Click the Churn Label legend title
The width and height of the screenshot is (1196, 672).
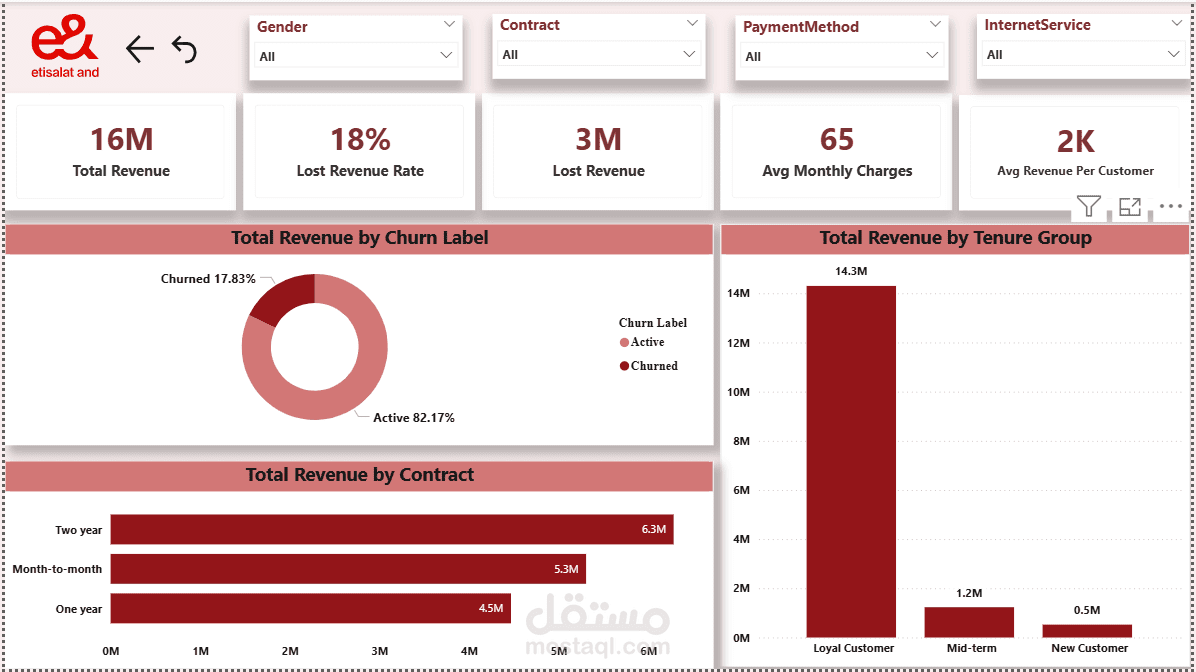coord(653,323)
